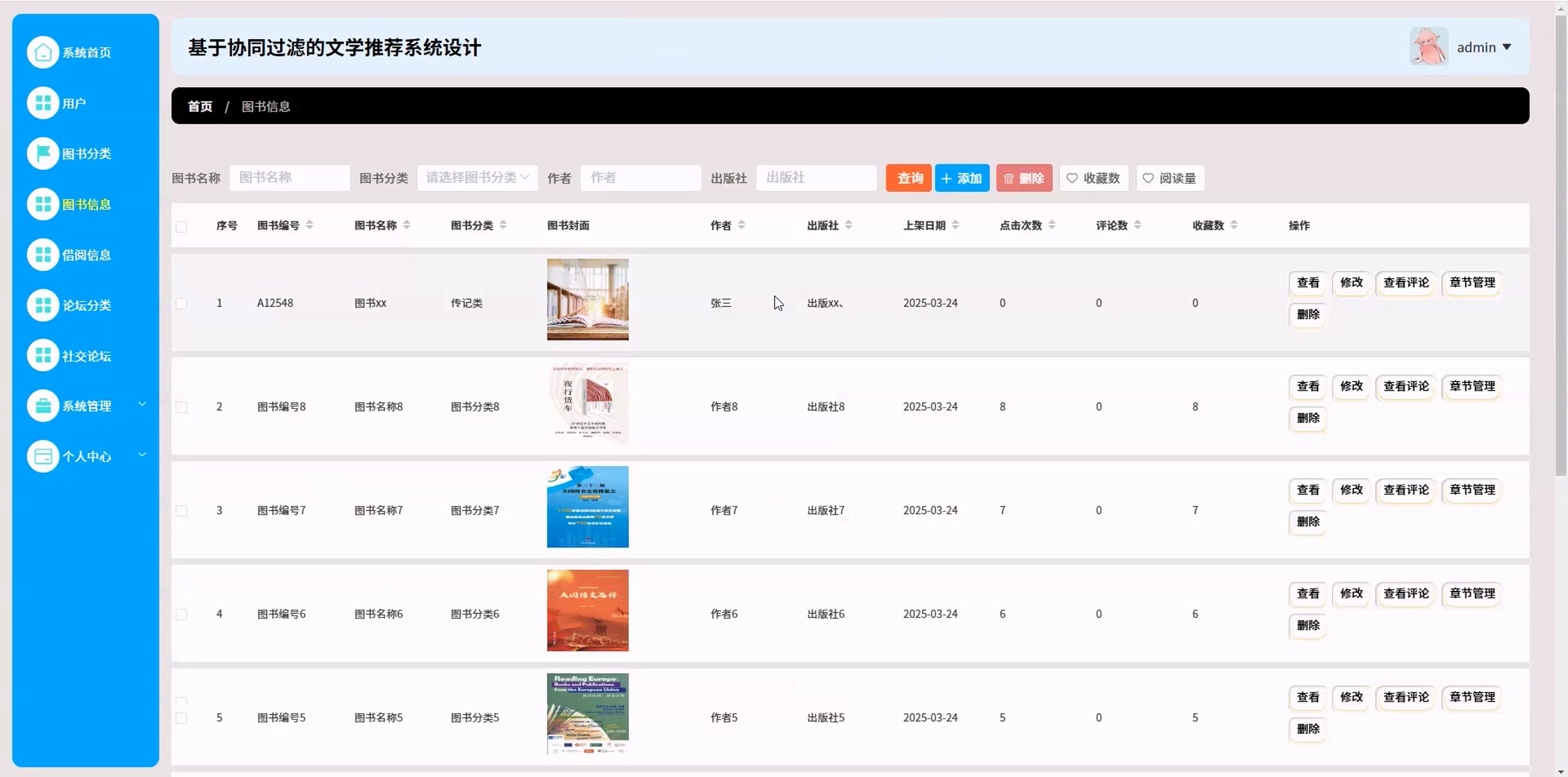Click the 图书名称 search input field
Image resolution: width=1568 pixels, height=777 pixels.
coord(289,178)
